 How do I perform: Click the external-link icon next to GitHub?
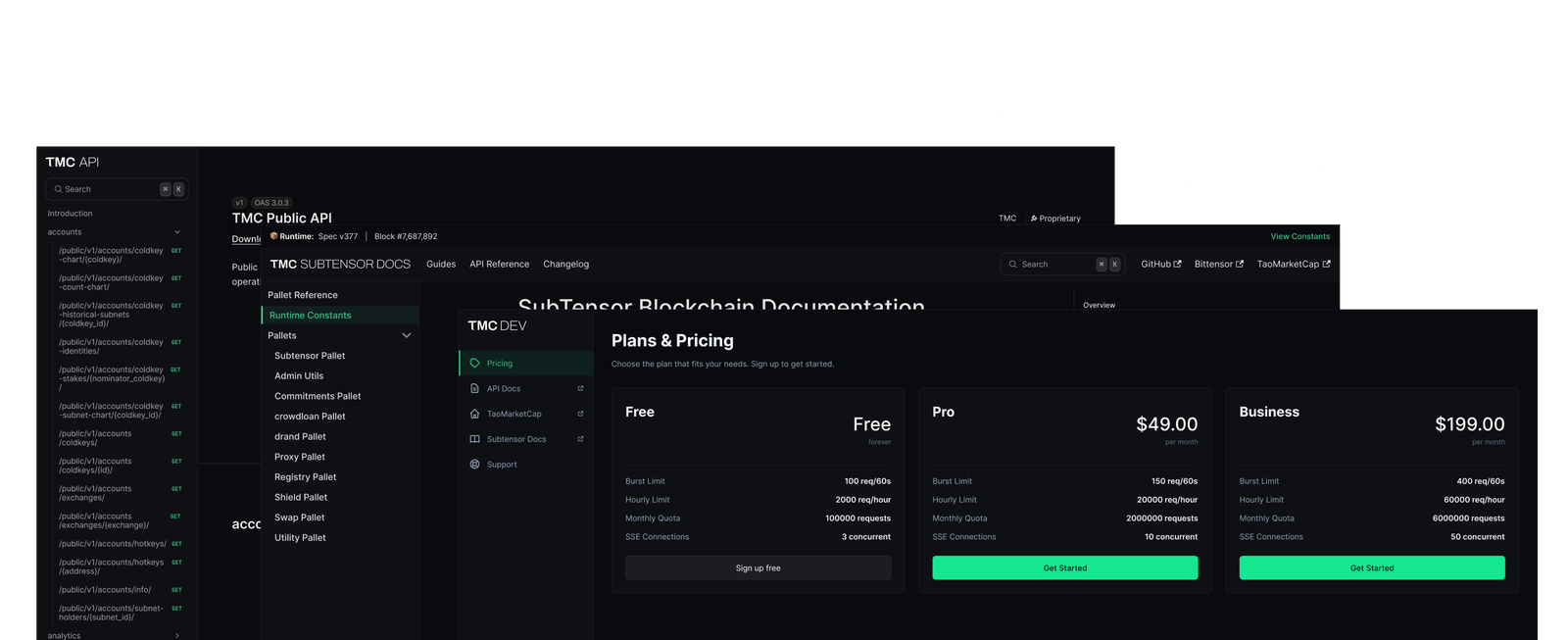coord(1177,264)
